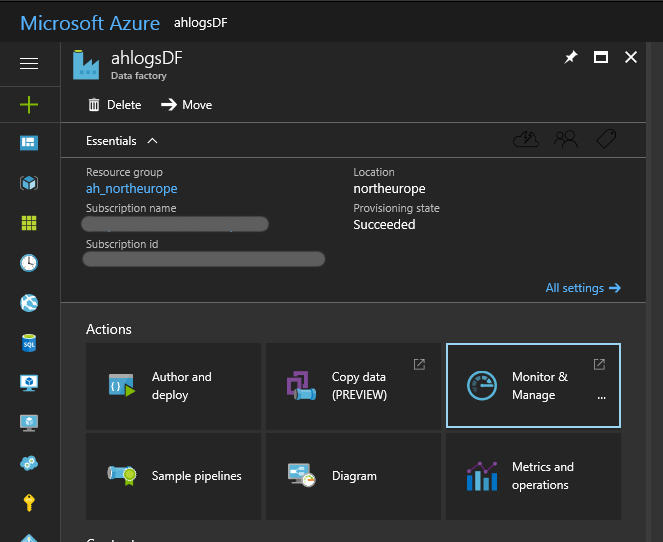Click the Actions section heading

109,329
